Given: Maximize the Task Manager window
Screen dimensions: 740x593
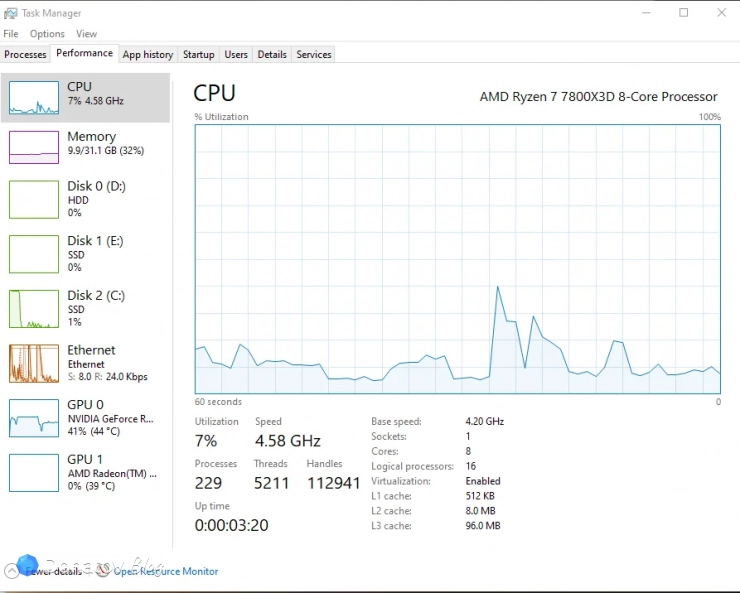Looking at the screenshot, I should (683, 13).
